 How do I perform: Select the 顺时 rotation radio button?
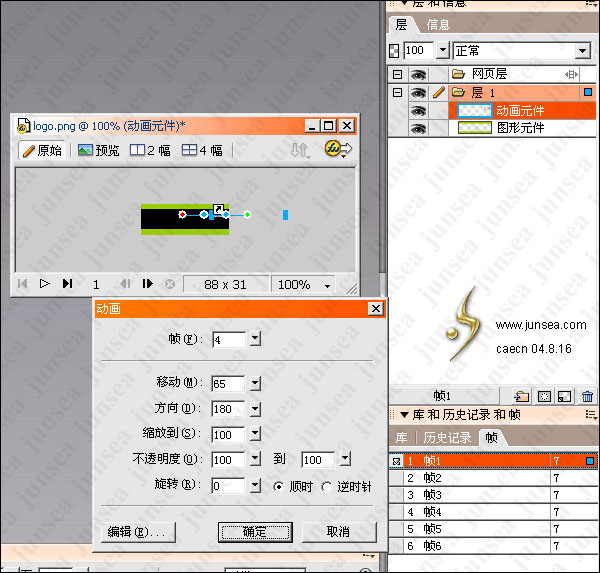tap(280, 486)
